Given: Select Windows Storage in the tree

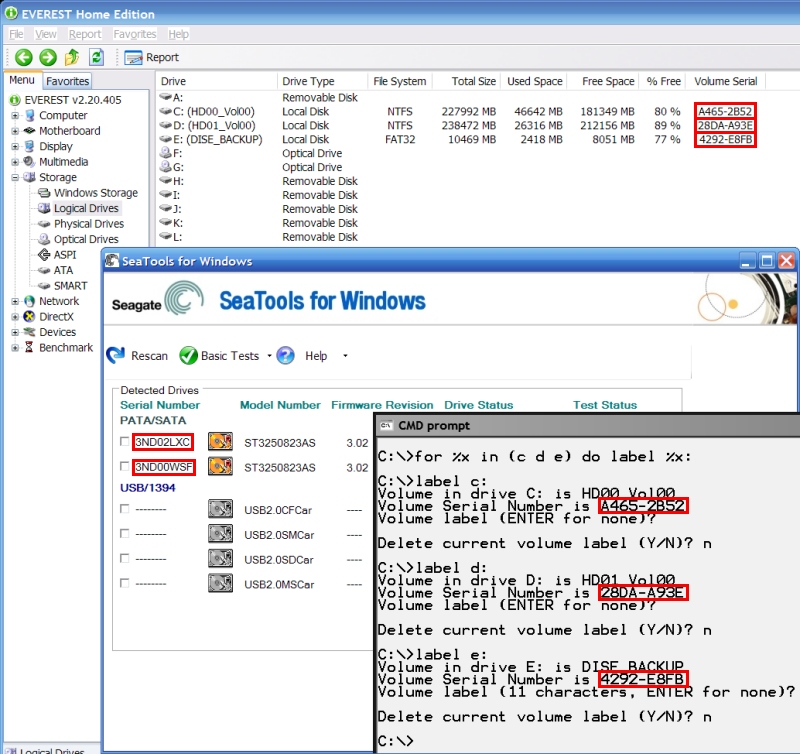Looking at the screenshot, I should tap(95, 193).
